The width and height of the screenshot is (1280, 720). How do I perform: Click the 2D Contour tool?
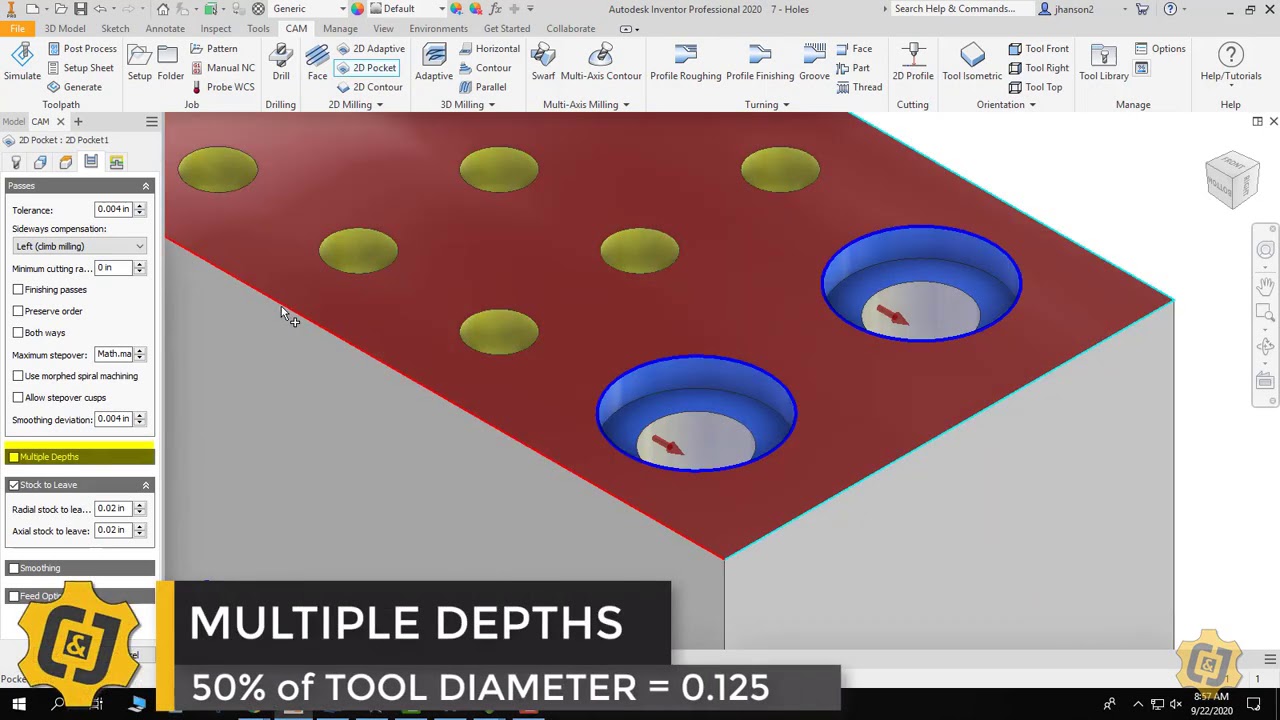(x=369, y=87)
